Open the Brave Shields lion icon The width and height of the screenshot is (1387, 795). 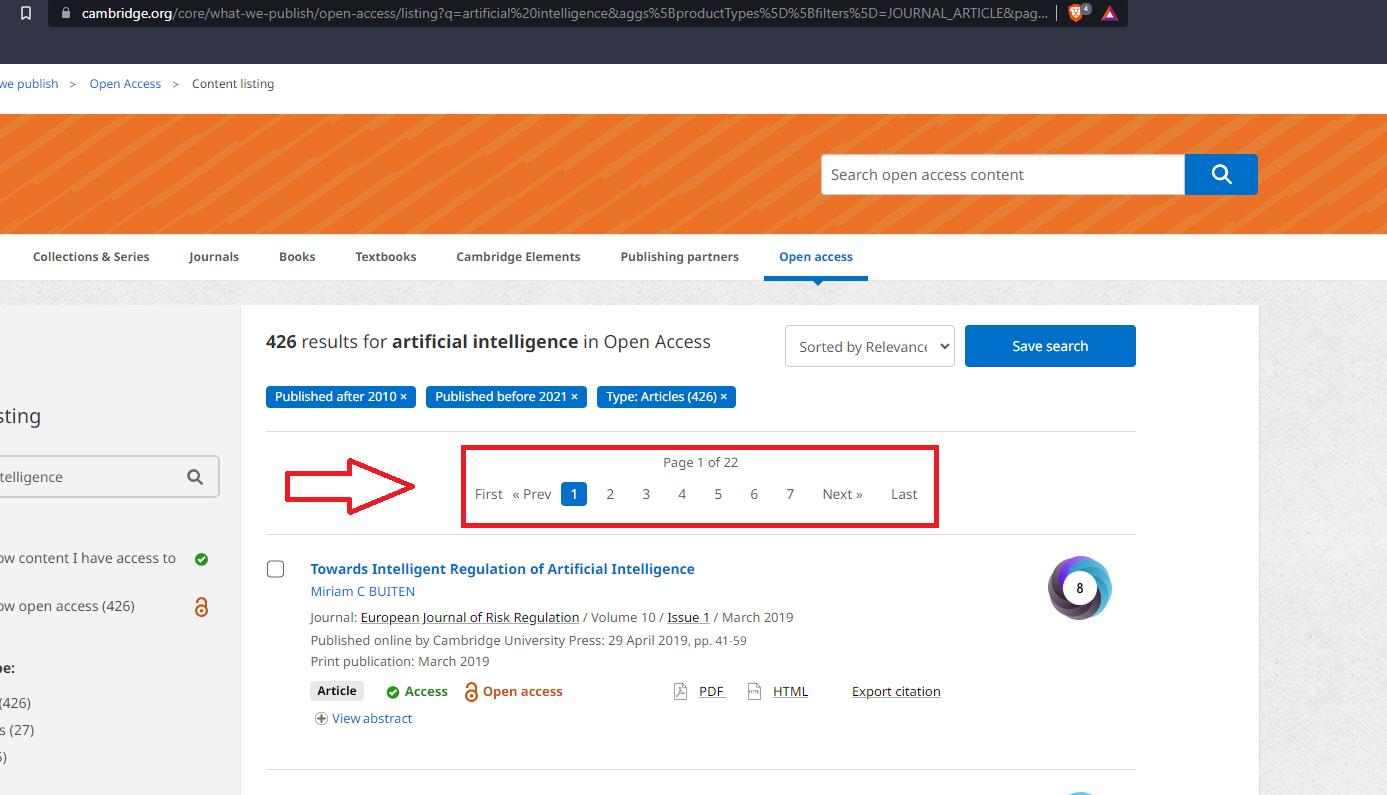pyautogui.click(x=1076, y=13)
